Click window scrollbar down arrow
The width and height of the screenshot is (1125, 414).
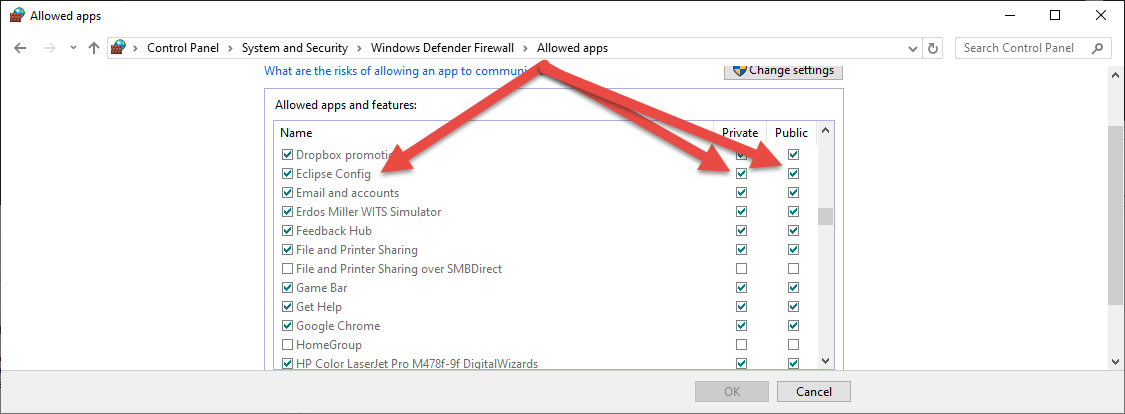click(1114, 362)
